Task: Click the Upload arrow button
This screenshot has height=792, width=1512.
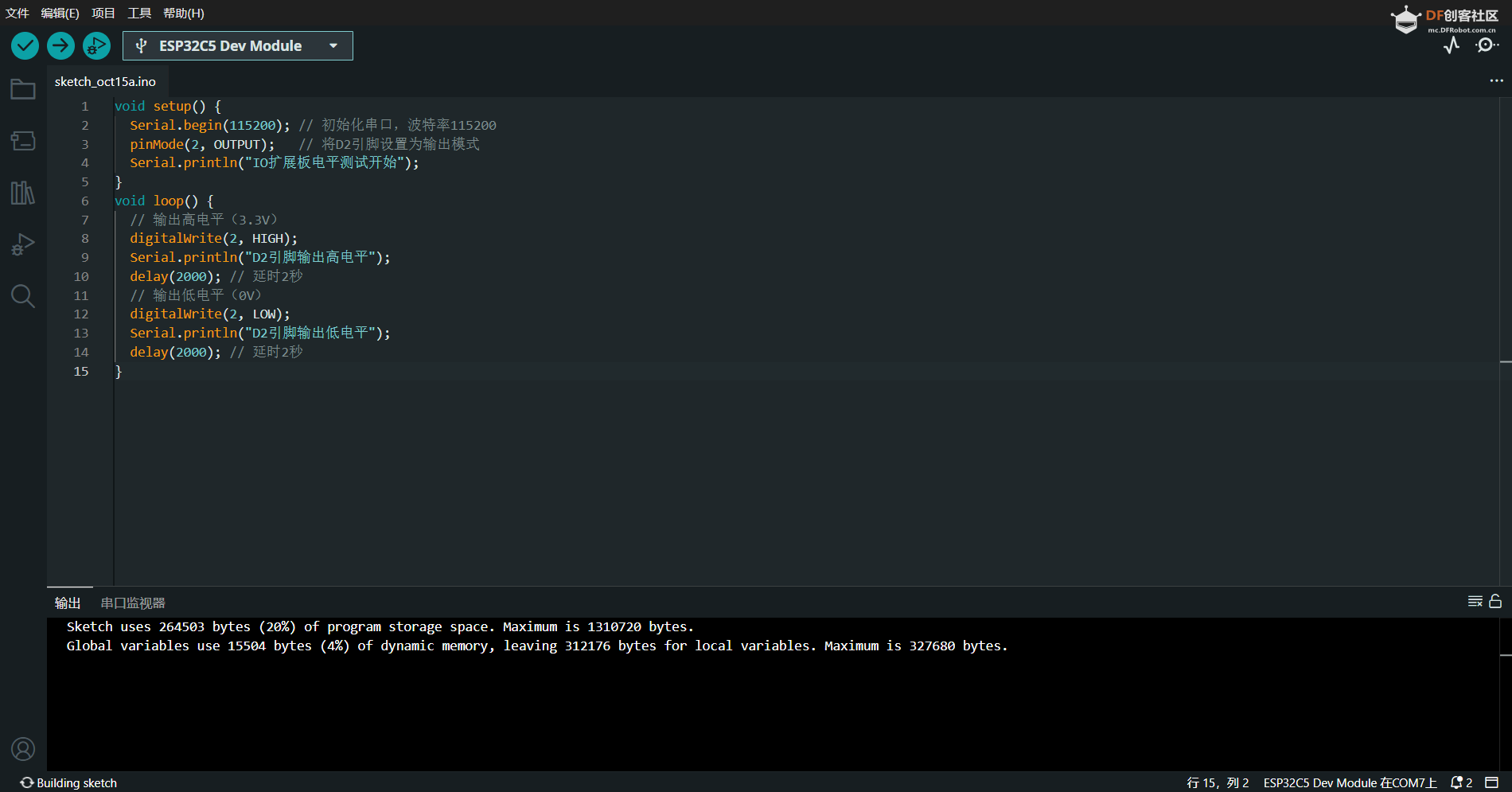Action: [x=60, y=46]
